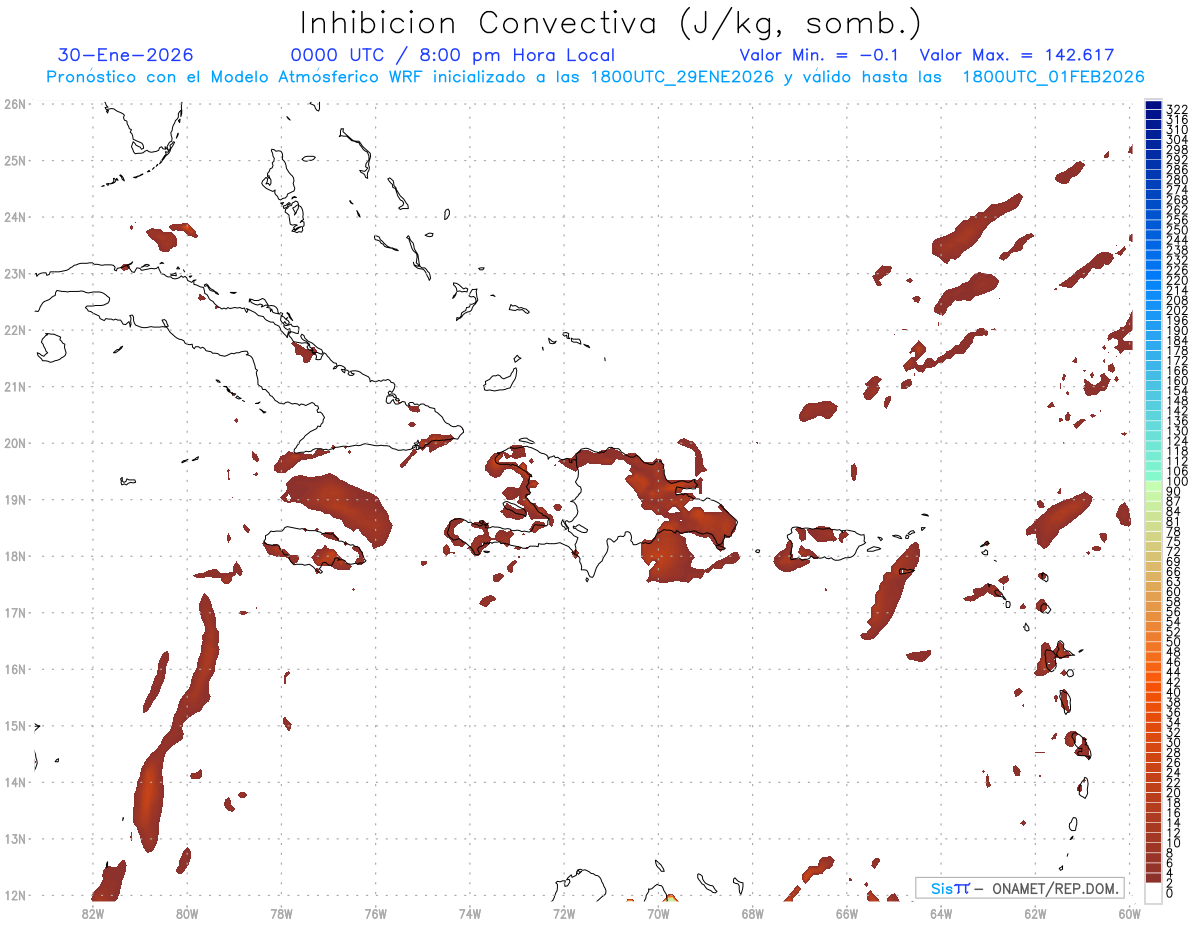The width and height of the screenshot is (1200, 927).
Task: Click the pale green swatch labeled 100
Action: tap(1153, 484)
